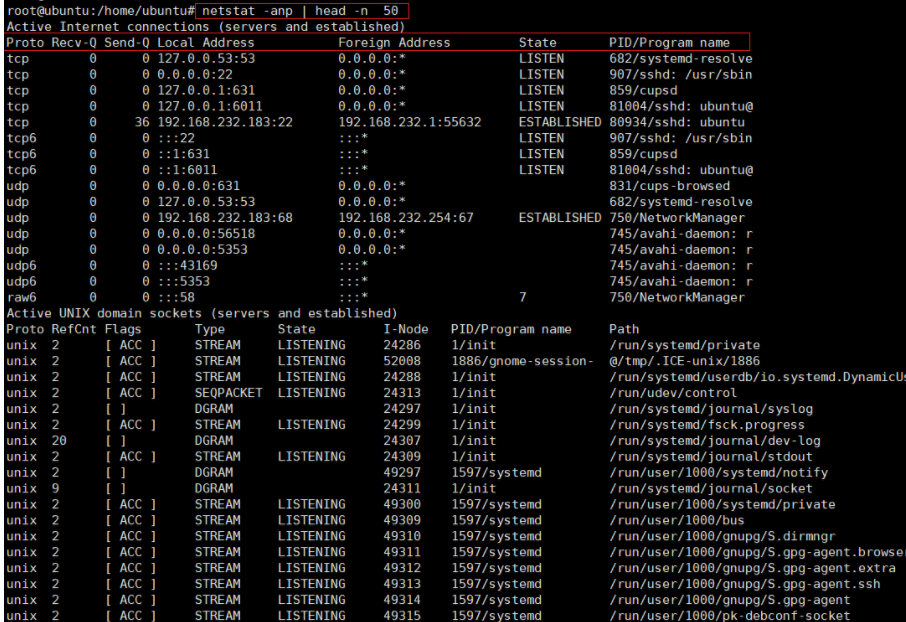Click the 1886/gnome-session- process entry
Viewport: 906px width, 622px height.
[x=522, y=361]
